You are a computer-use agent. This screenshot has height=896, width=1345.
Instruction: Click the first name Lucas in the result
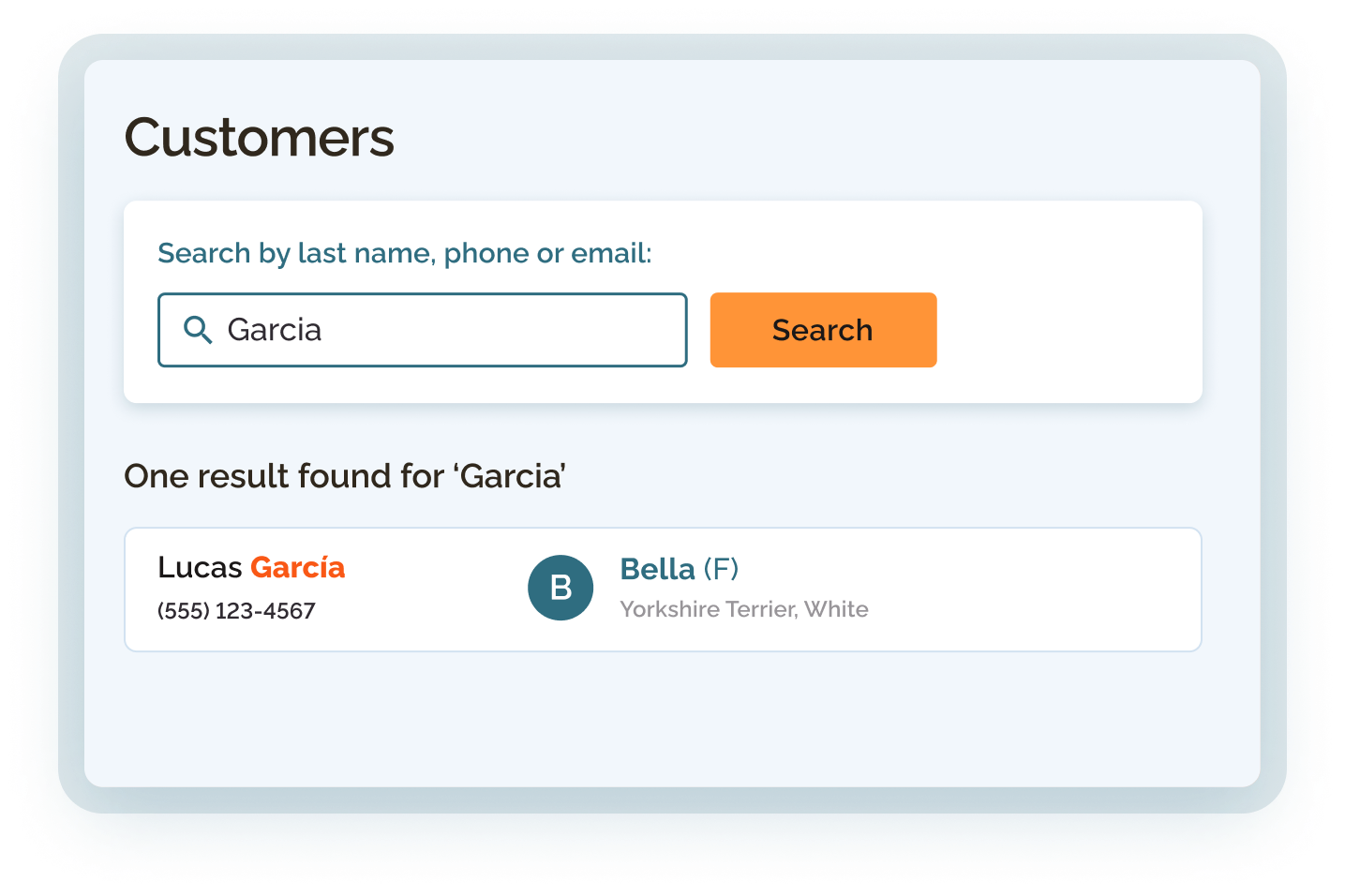click(x=200, y=567)
